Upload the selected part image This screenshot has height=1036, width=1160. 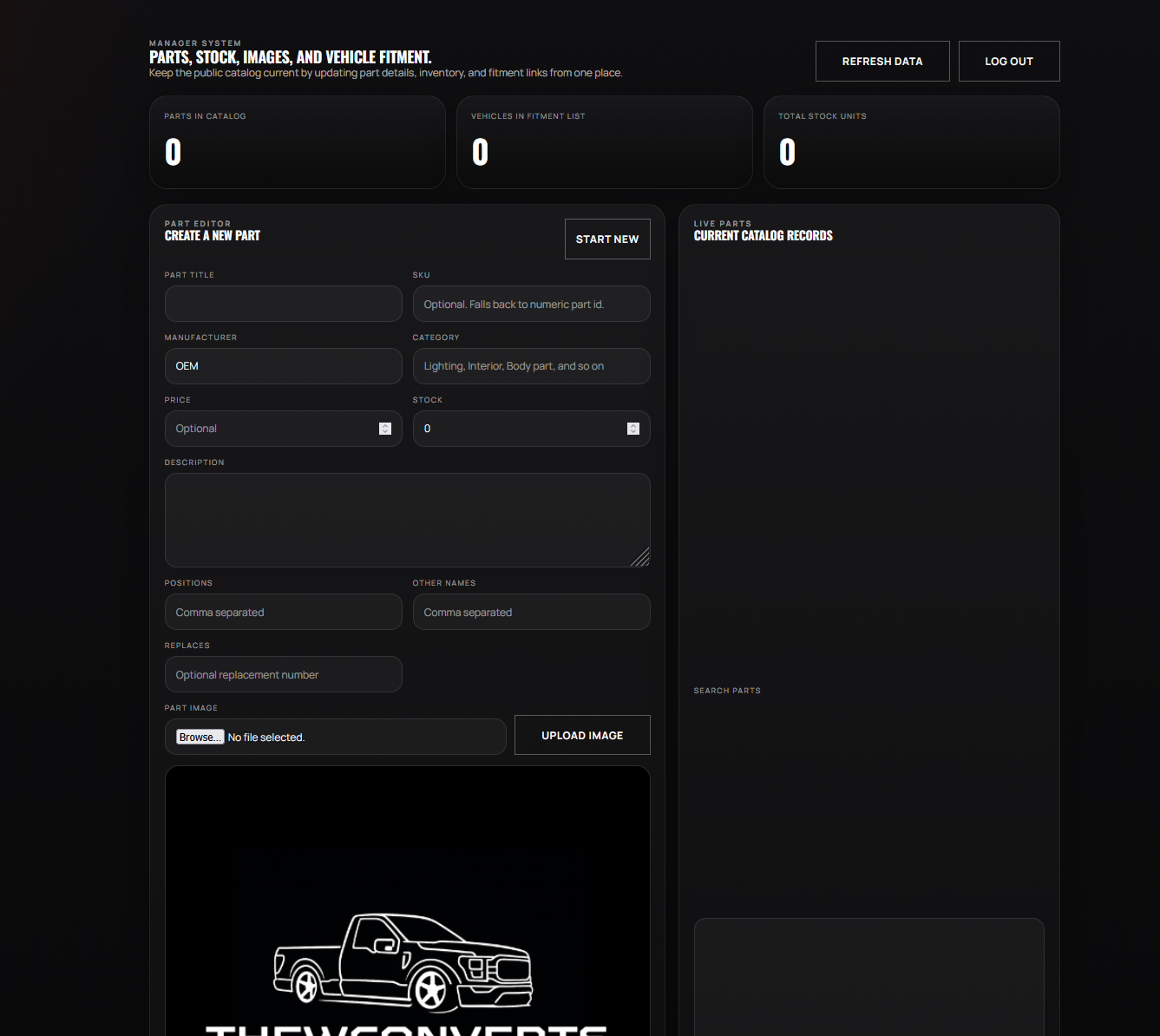click(x=582, y=735)
